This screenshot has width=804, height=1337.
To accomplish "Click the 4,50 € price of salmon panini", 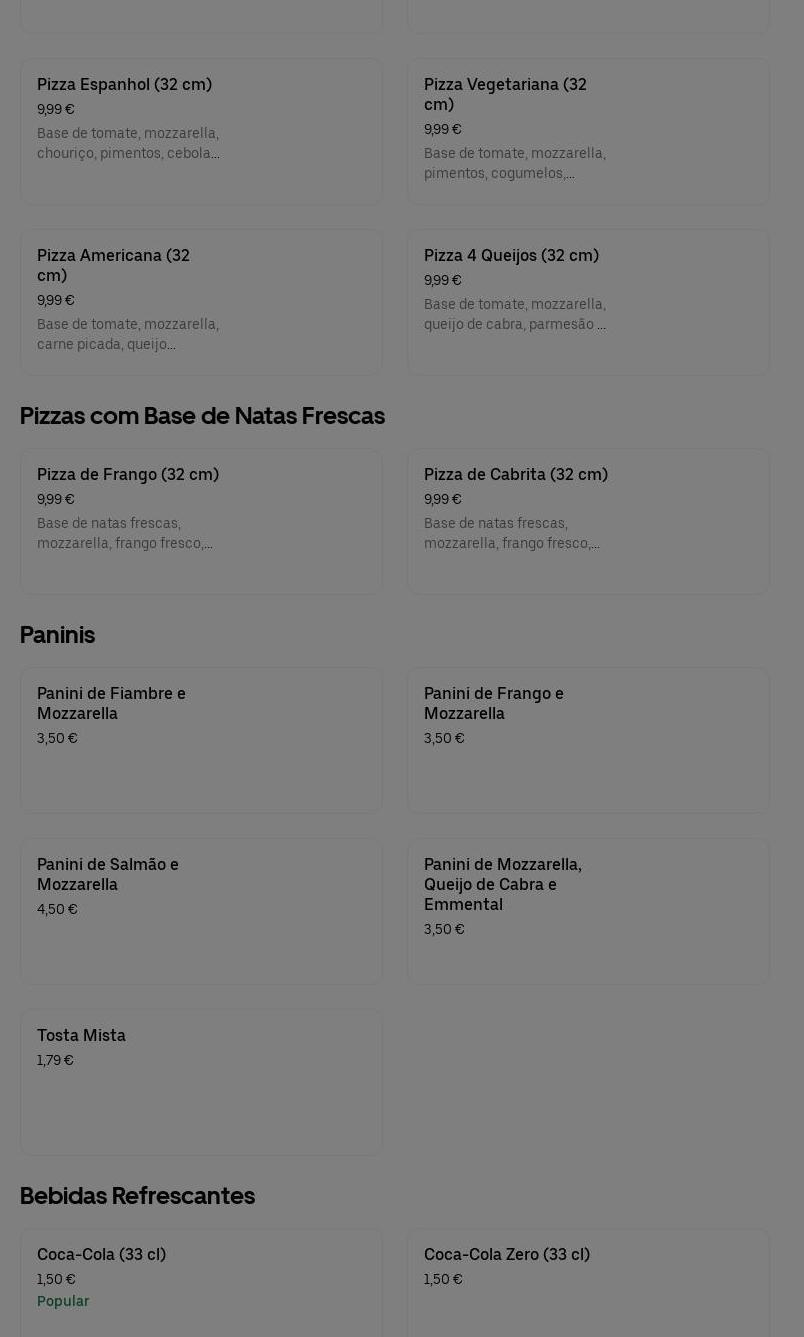I will click(57, 909).
